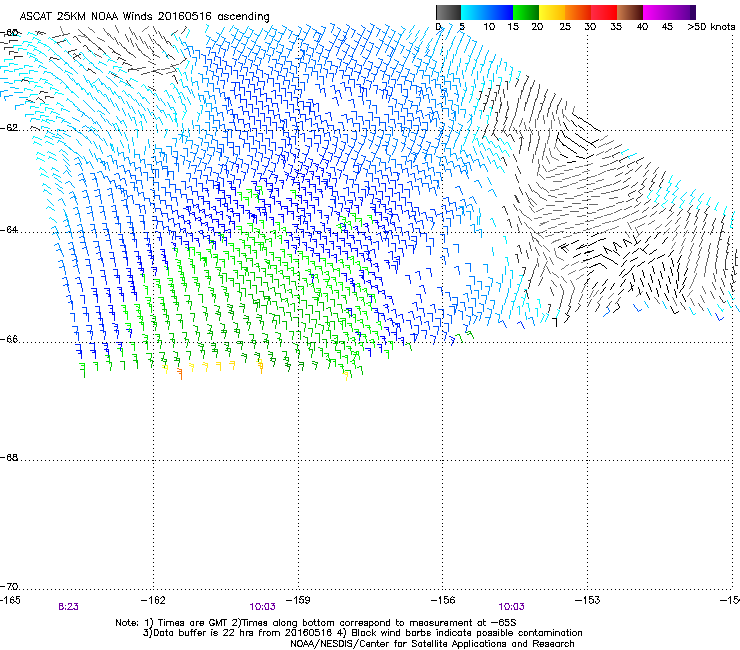Screen dimensions: 740x650
Task: Click the -62 latitude label
Action: [x=9, y=128]
